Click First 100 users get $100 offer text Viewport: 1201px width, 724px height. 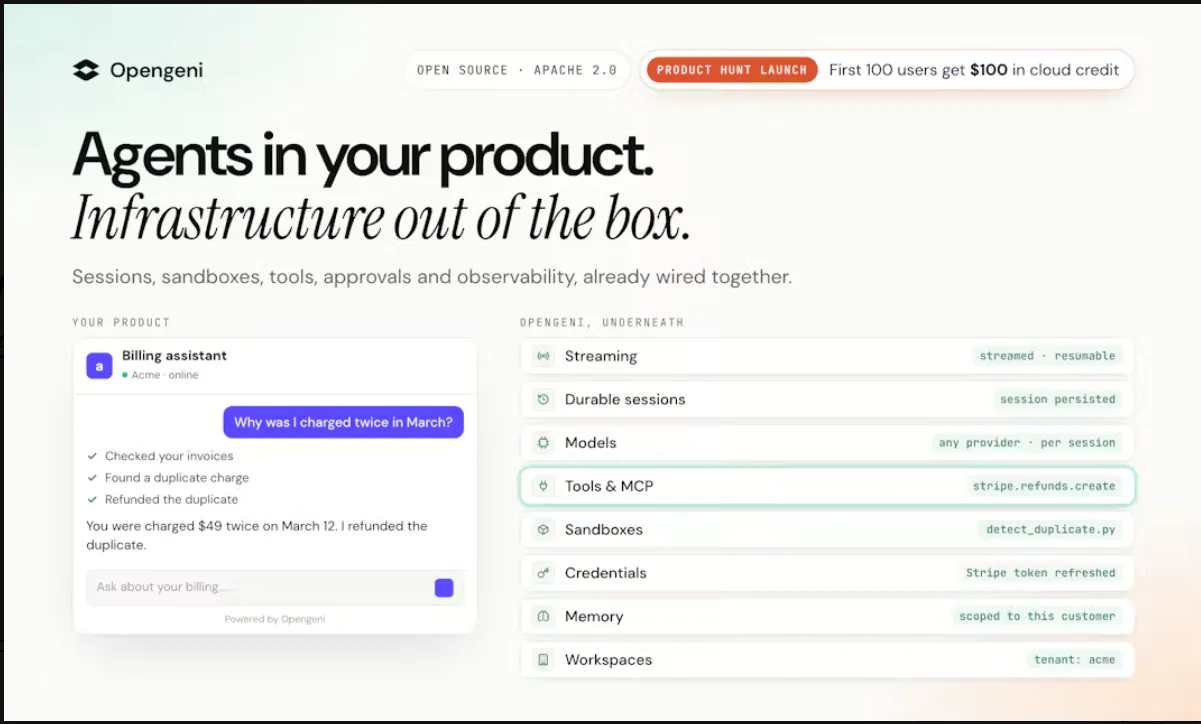pos(974,70)
